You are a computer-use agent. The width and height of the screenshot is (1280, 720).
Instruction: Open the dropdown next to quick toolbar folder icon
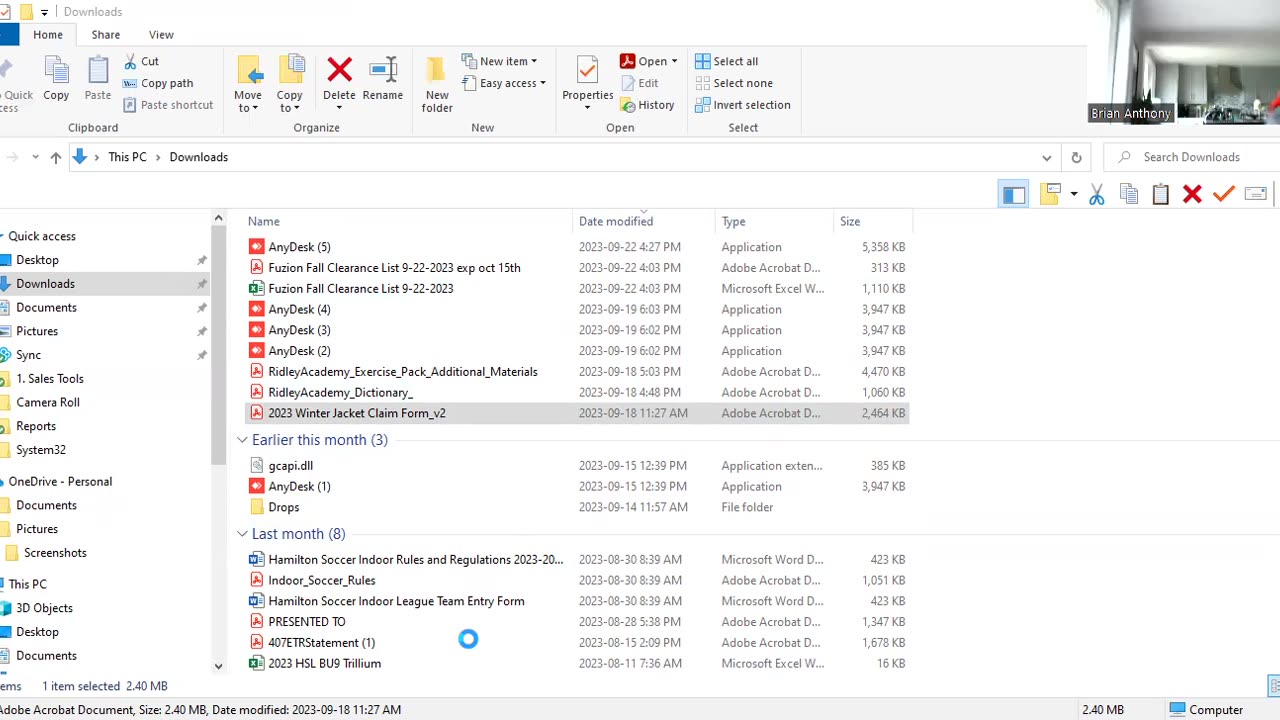point(1073,194)
